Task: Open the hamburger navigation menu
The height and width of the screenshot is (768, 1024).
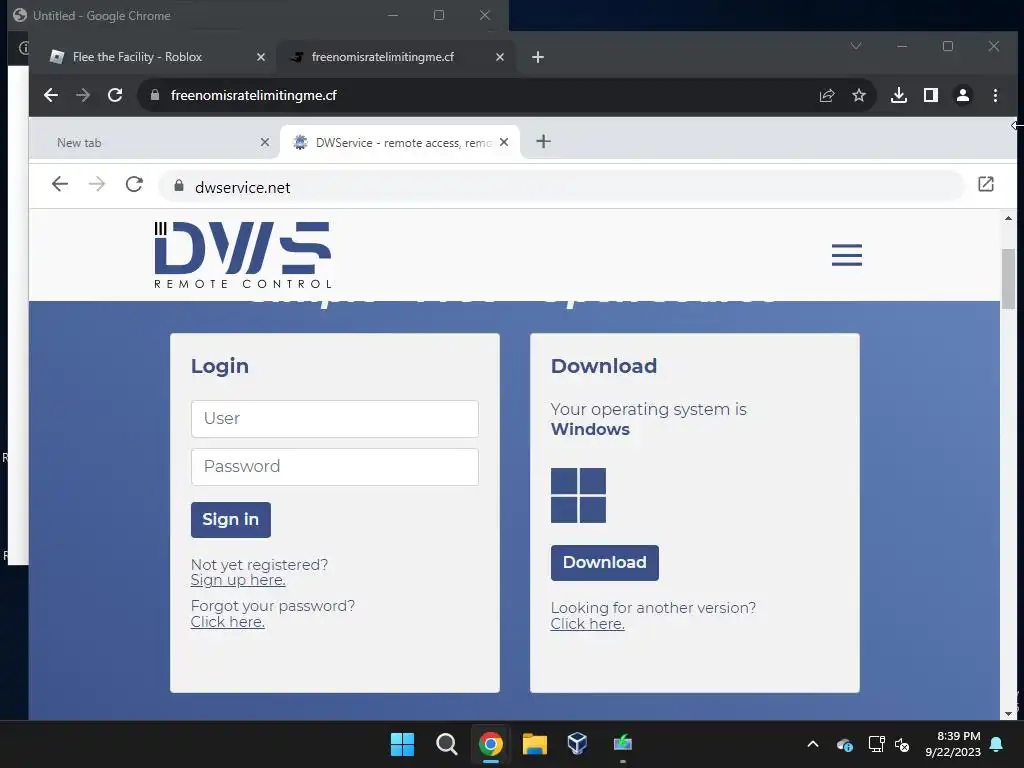Action: click(x=846, y=255)
